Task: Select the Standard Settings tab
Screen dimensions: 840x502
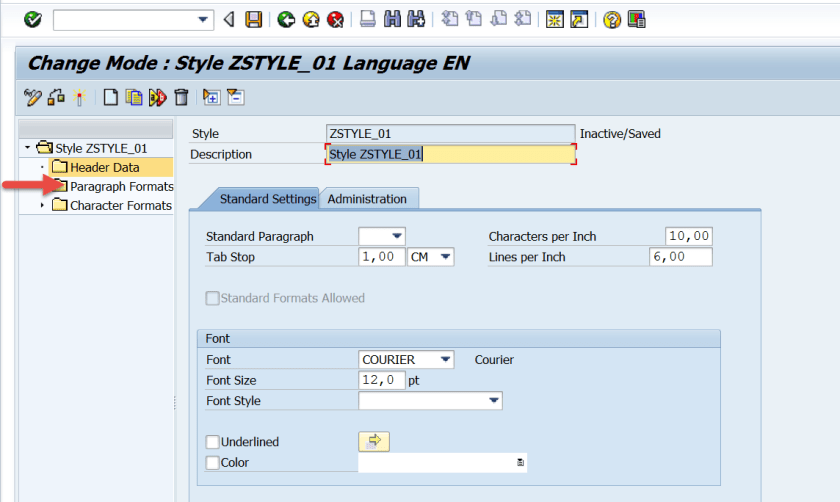Action: click(x=267, y=199)
